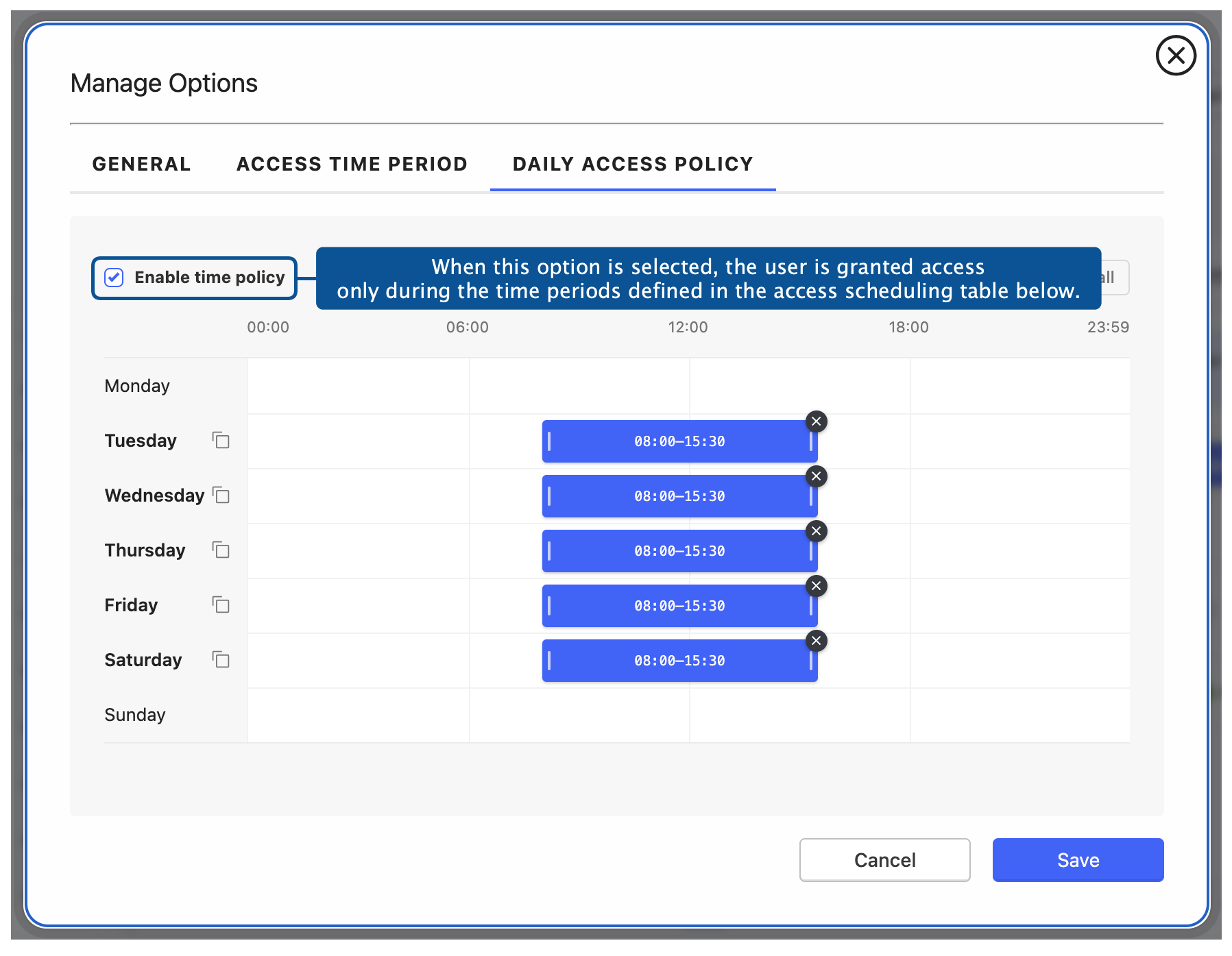Image resolution: width=1232 pixels, height=956 pixels.
Task: Click an empty Monday slot in the schedule
Action: [688, 386]
